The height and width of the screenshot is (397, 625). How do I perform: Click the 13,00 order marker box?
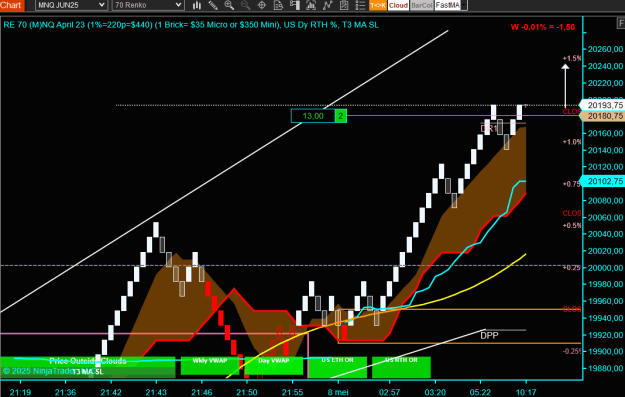point(313,116)
